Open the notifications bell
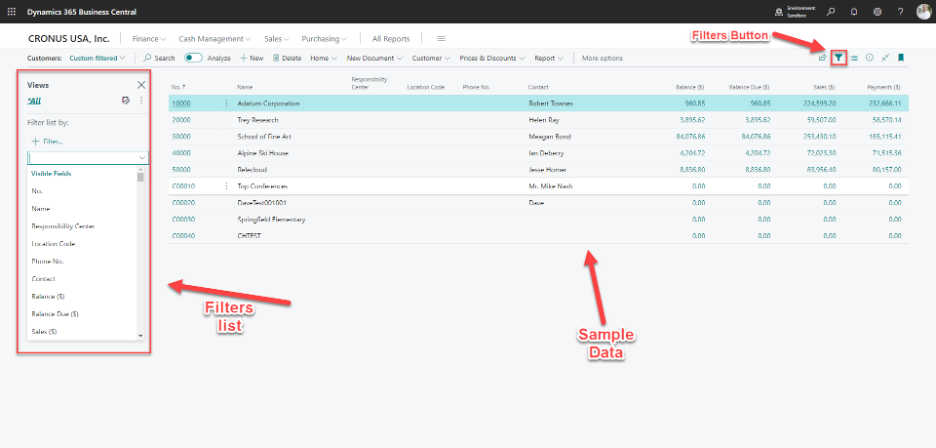This screenshot has height=448, width=936. click(854, 11)
